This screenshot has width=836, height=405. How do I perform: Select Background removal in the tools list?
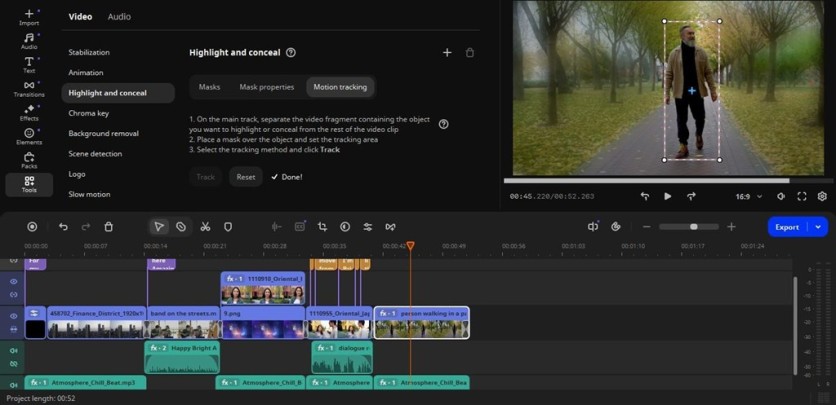(103, 133)
